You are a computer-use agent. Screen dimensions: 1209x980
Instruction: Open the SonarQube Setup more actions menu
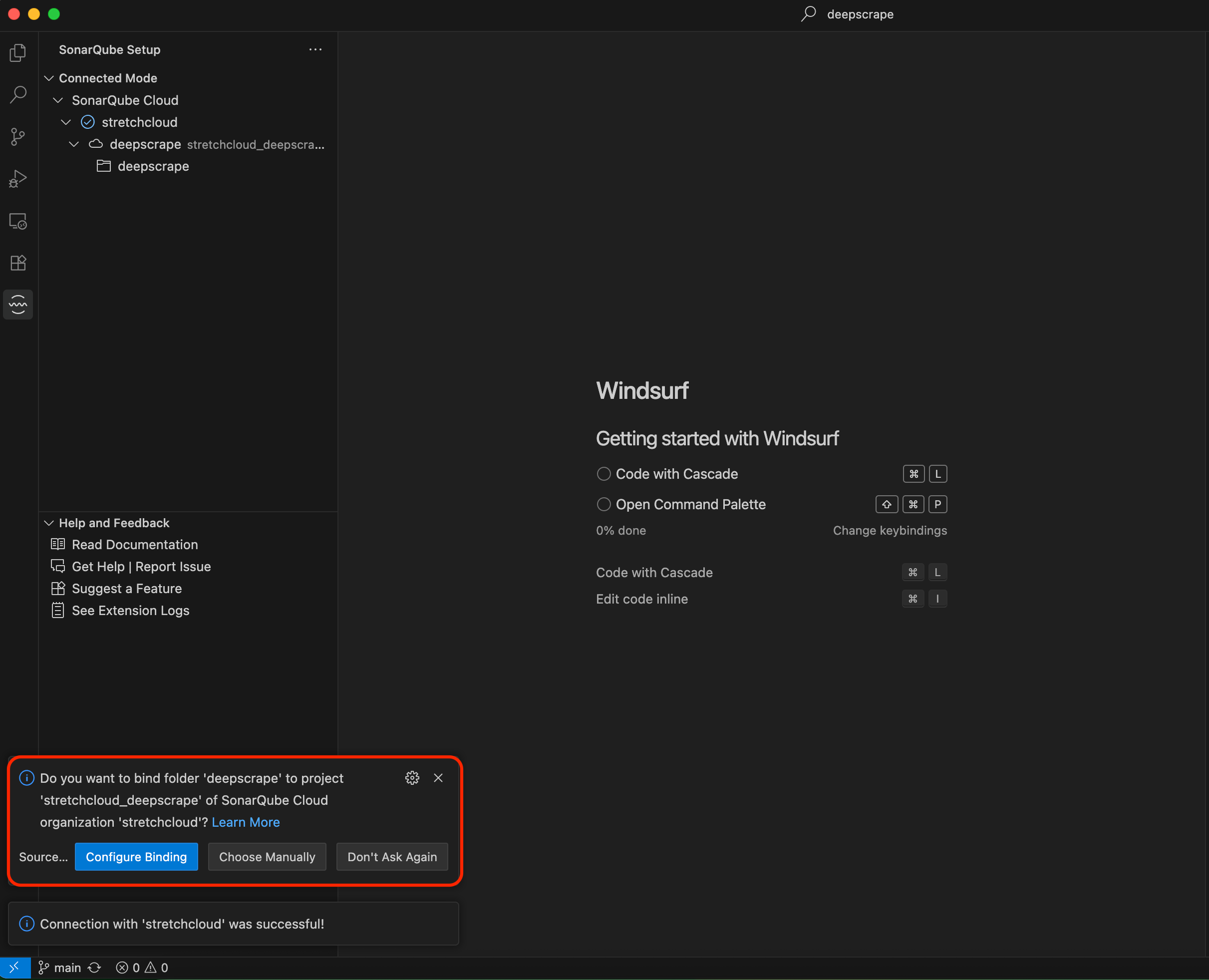coord(315,50)
